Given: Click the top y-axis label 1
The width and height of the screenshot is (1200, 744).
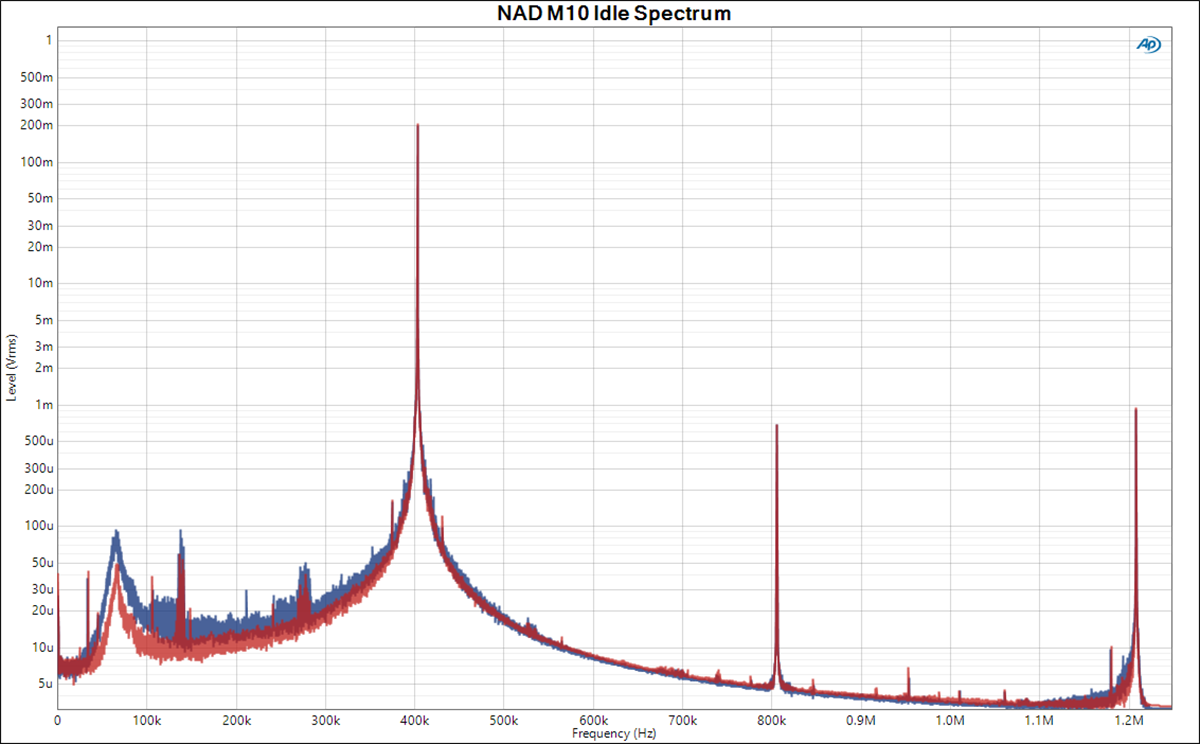Looking at the screenshot, I should (49, 40).
